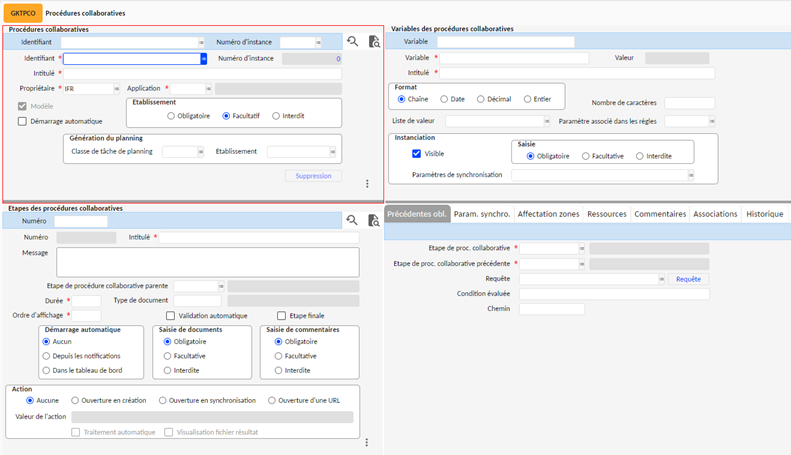Click the GKTPCO transaction code badge
Viewport: 791px width, 455px height.
(21, 14)
